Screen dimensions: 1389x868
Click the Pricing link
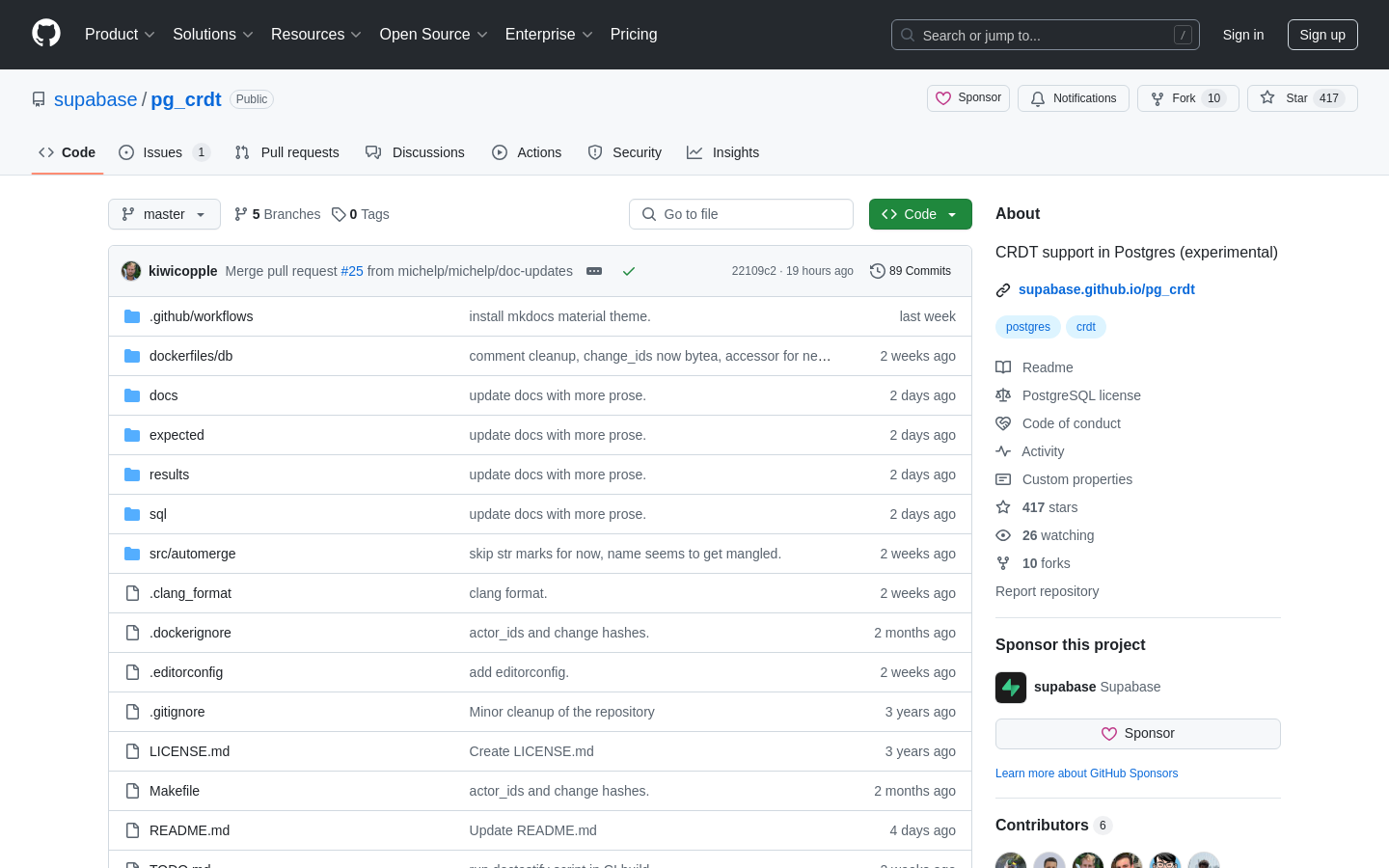634,35
